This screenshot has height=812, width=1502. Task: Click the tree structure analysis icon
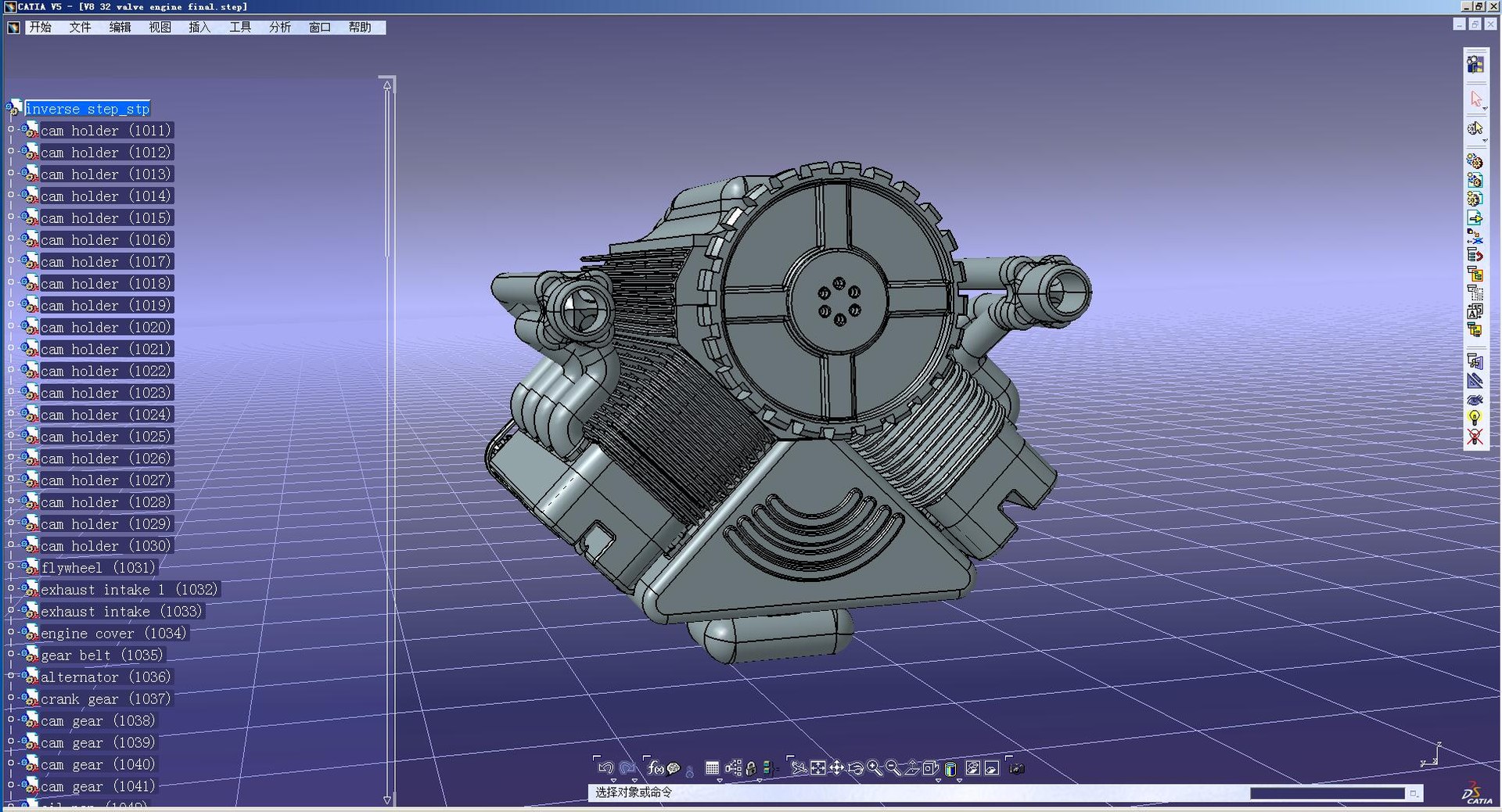734,768
